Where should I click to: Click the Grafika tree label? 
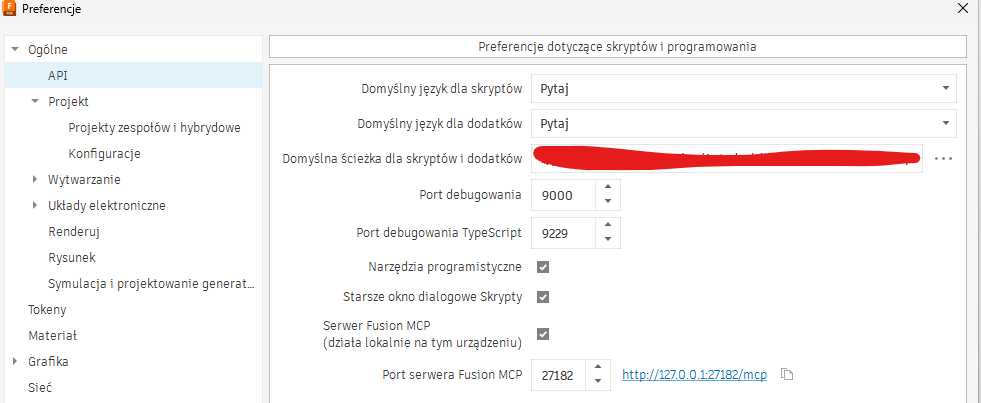(x=48, y=361)
